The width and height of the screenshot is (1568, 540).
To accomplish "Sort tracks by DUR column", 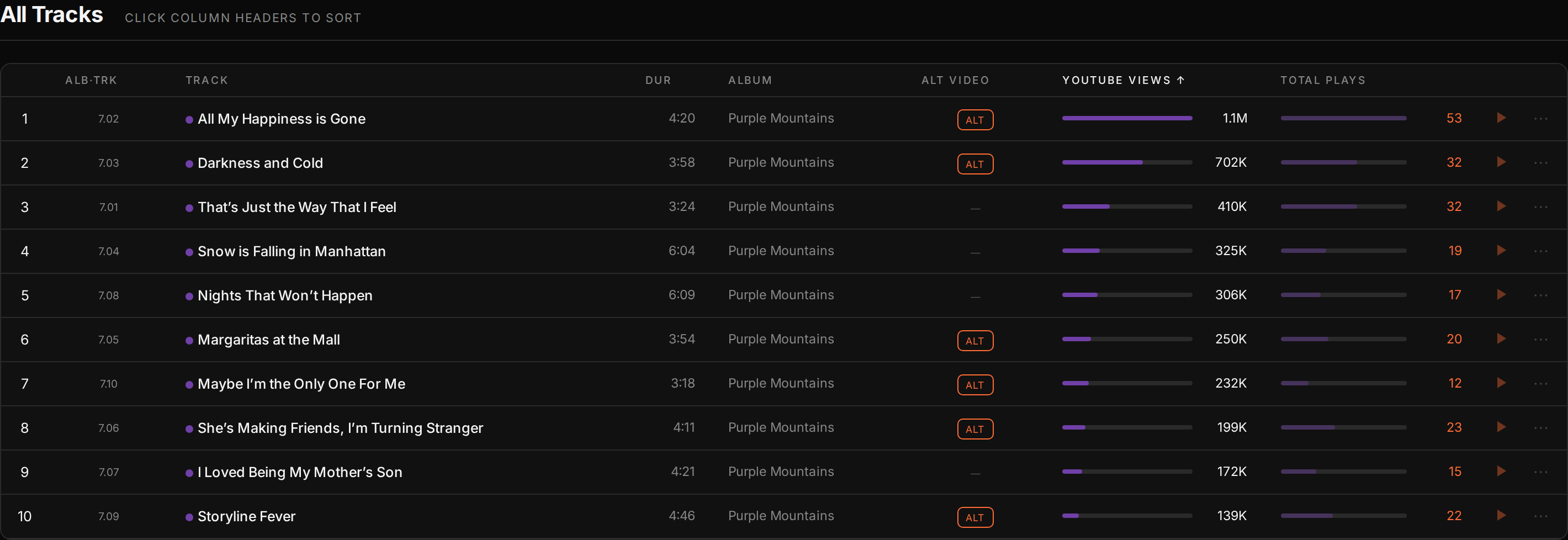I will (658, 81).
